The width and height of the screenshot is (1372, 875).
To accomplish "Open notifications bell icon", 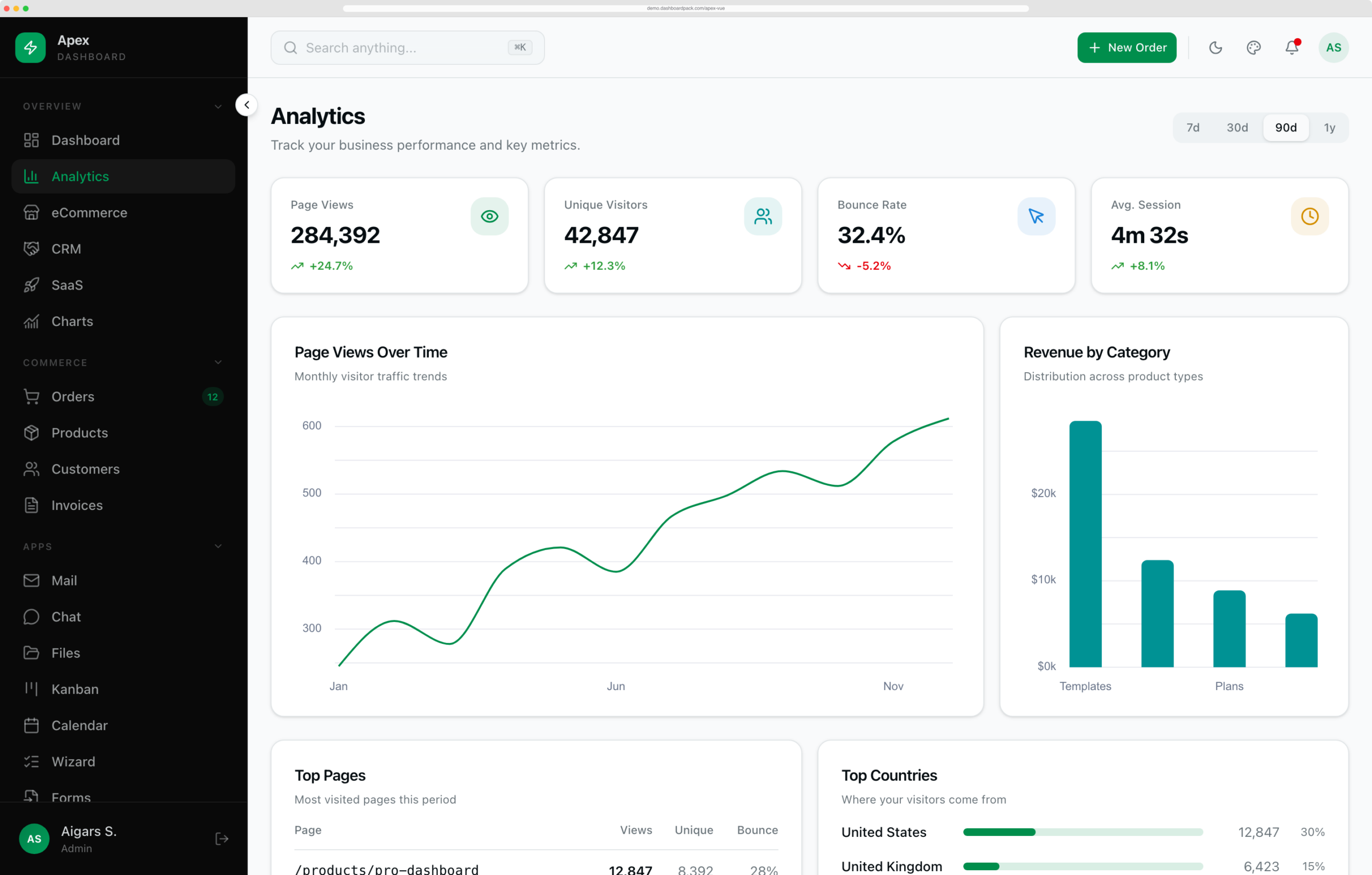I will tap(1292, 47).
